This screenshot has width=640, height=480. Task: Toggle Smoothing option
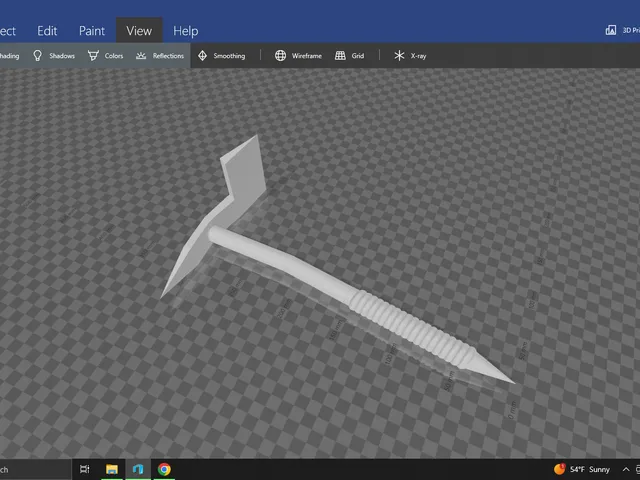click(x=221, y=56)
